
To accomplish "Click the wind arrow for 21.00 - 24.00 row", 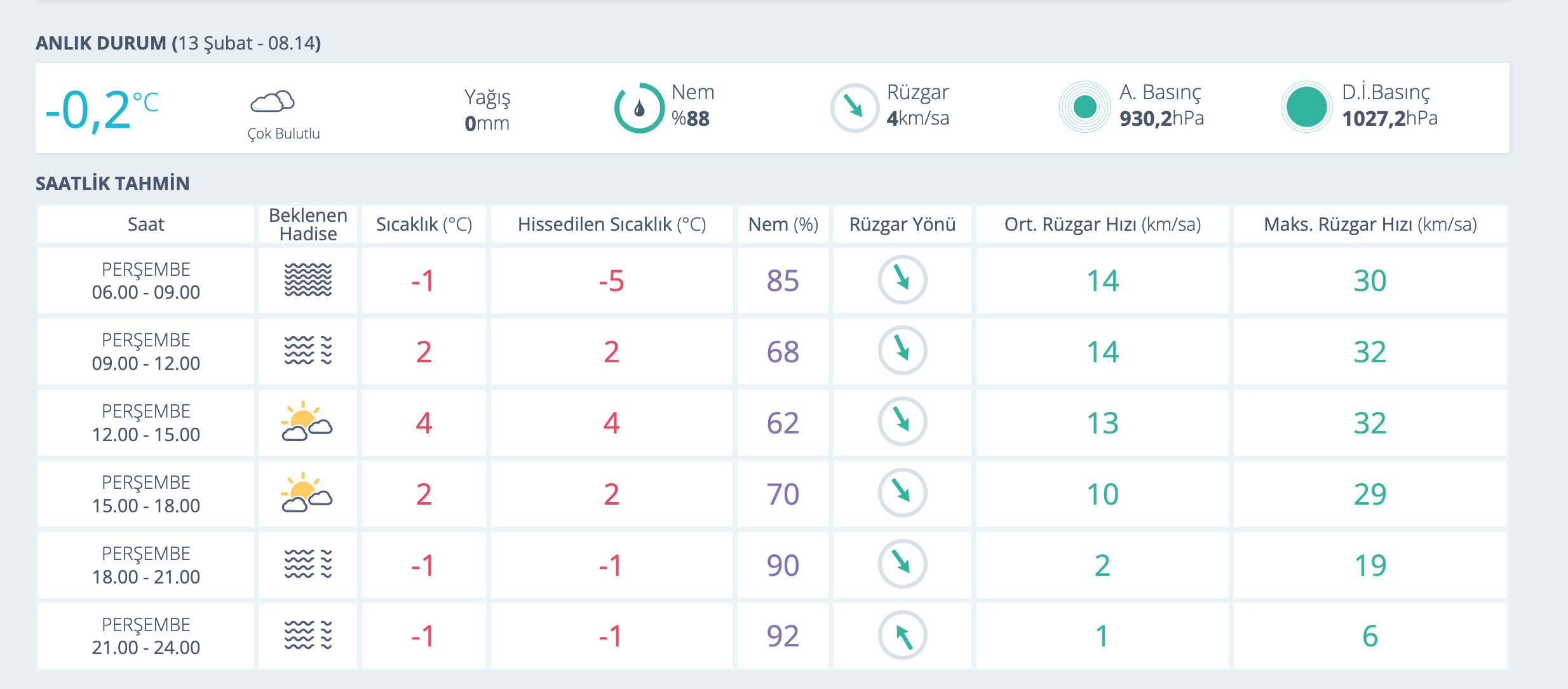I will coord(902,635).
